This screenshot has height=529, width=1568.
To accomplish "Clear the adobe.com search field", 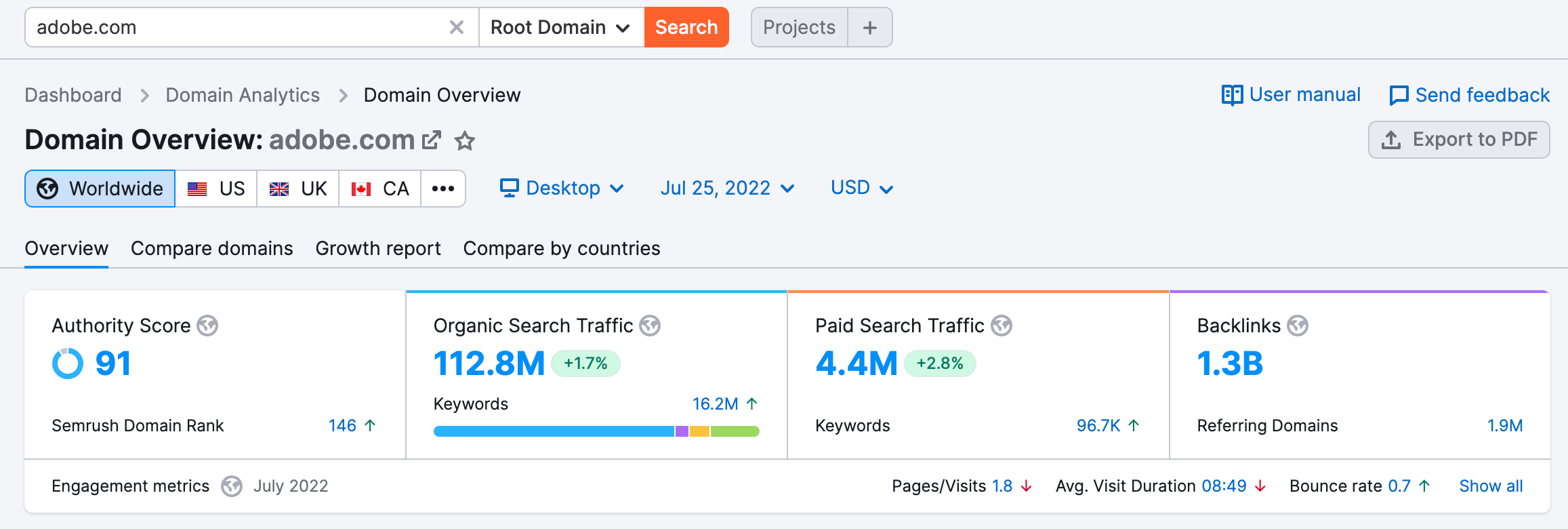I will click(x=457, y=27).
